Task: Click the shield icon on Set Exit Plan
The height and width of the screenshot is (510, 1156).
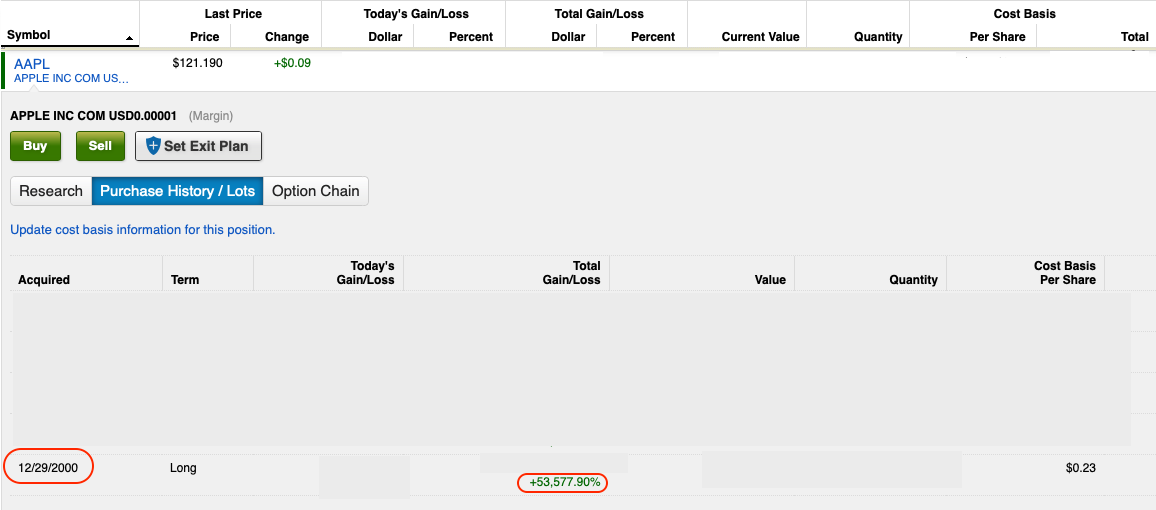Action: [x=153, y=146]
